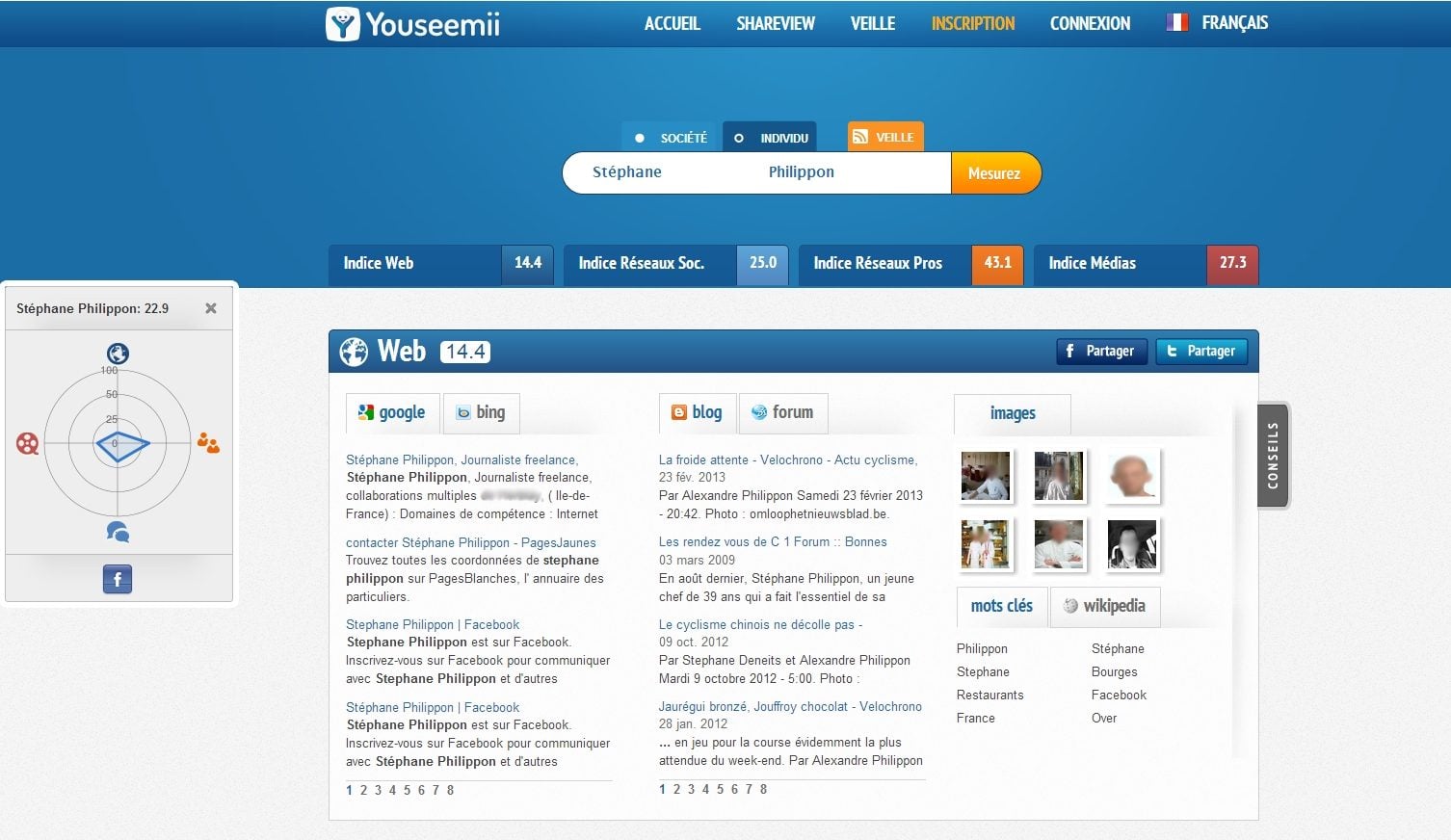
Task: Click the keyword Restaurants
Action: tap(990, 696)
